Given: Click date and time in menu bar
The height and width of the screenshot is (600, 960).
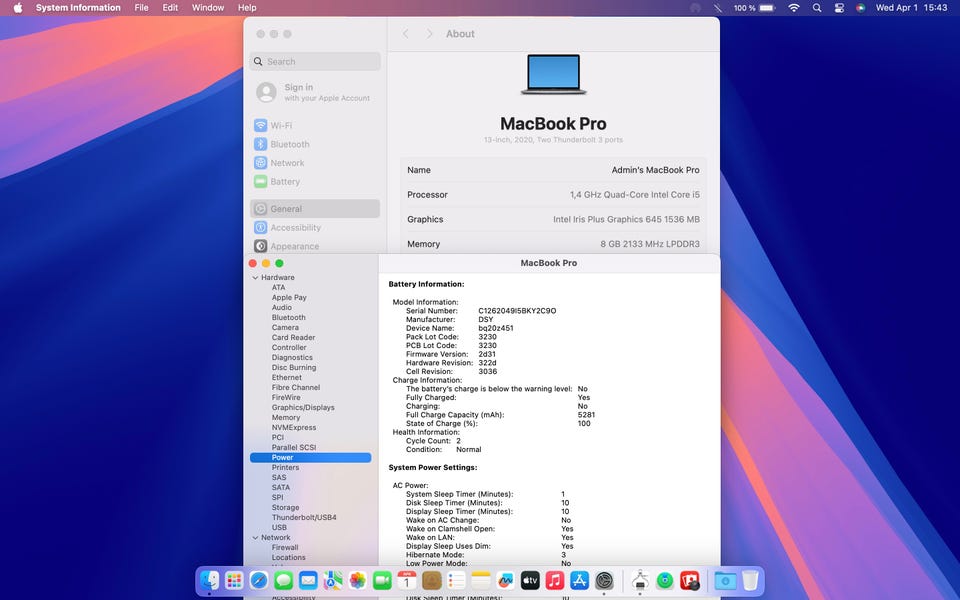Looking at the screenshot, I should [x=911, y=7].
